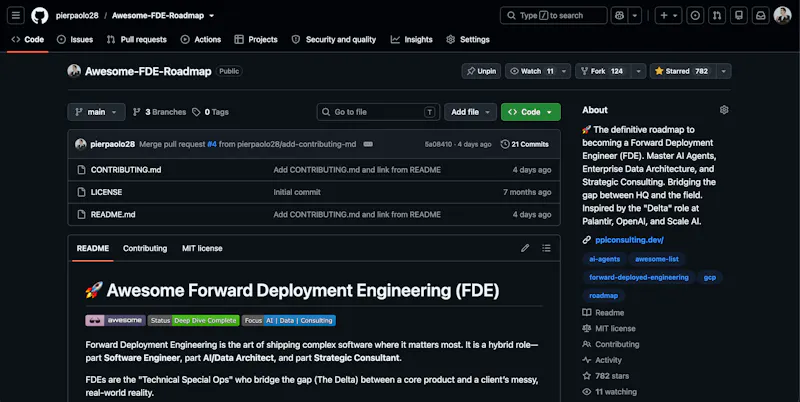Switch to the Issues tab

tap(75, 39)
